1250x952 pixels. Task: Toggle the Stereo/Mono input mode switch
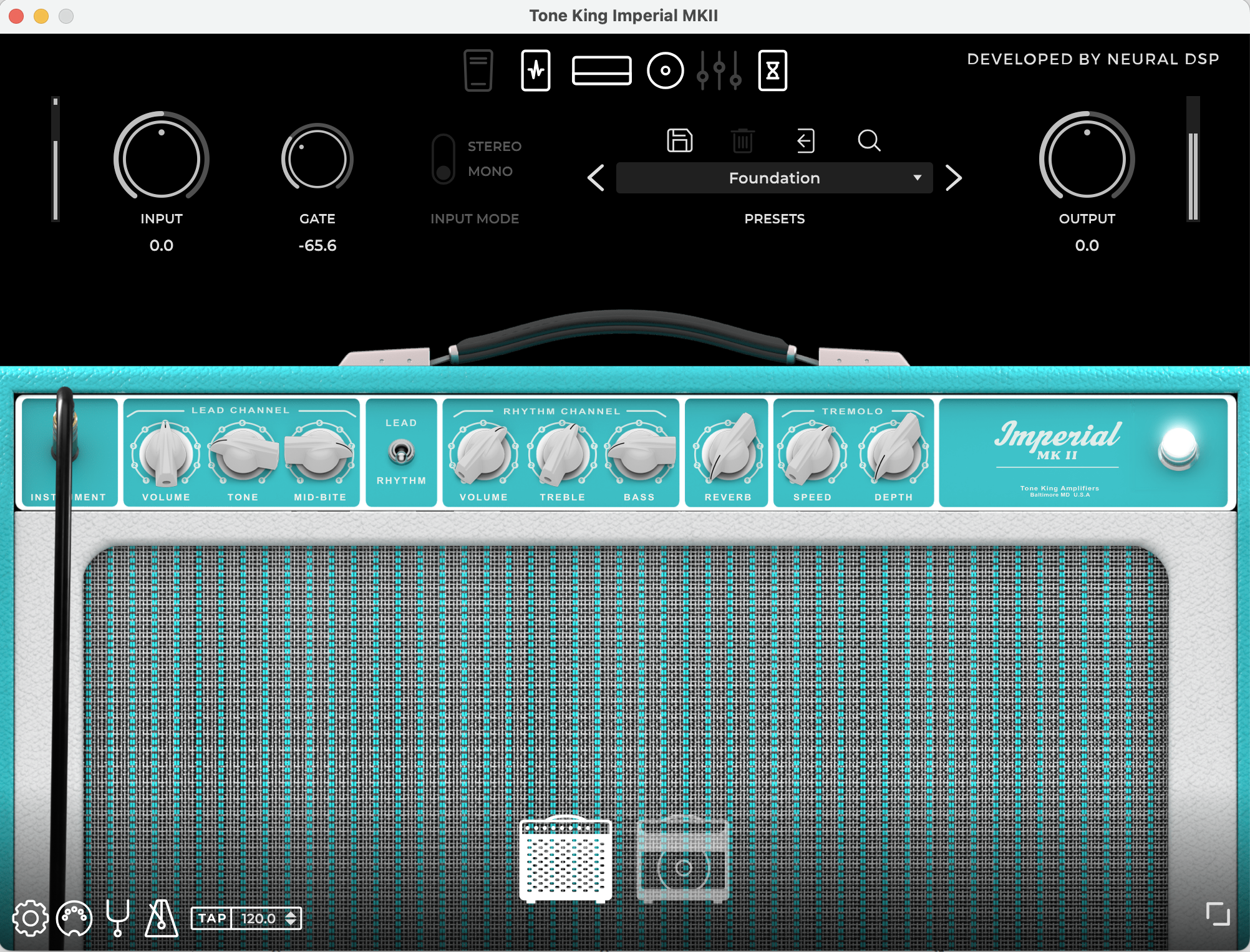tap(443, 158)
